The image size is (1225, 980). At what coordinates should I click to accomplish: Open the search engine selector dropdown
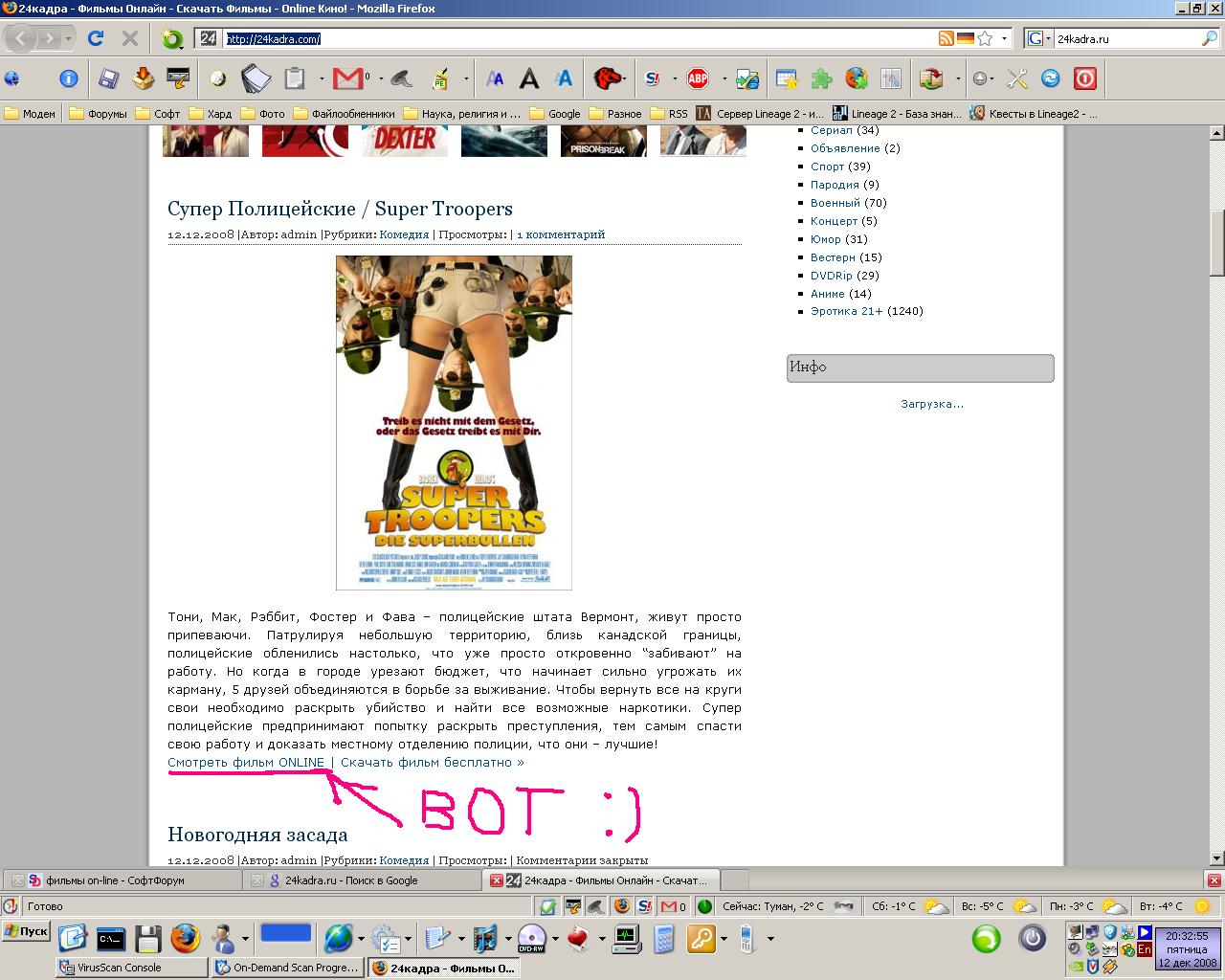pyautogui.click(x=1048, y=39)
